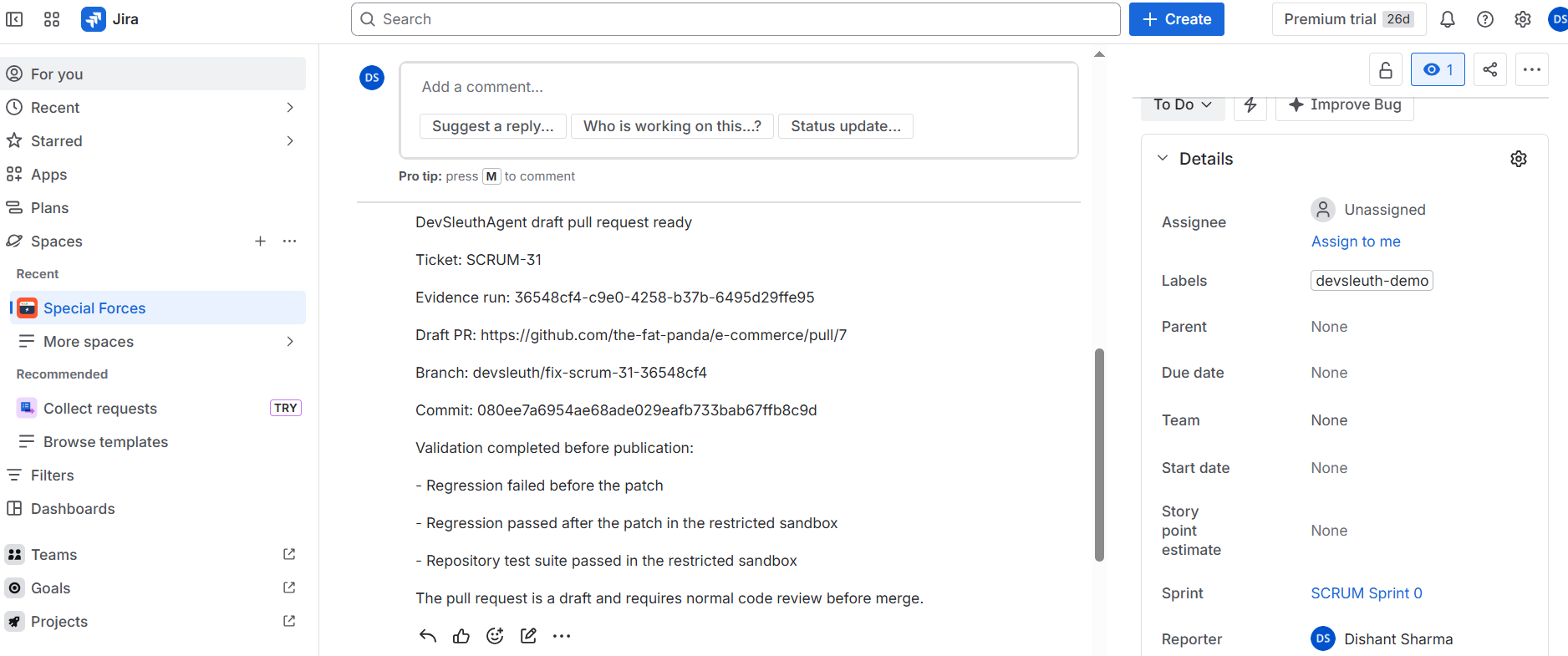Open the notifications bell
Image resolution: width=1568 pixels, height=656 pixels.
coord(1448,19)
